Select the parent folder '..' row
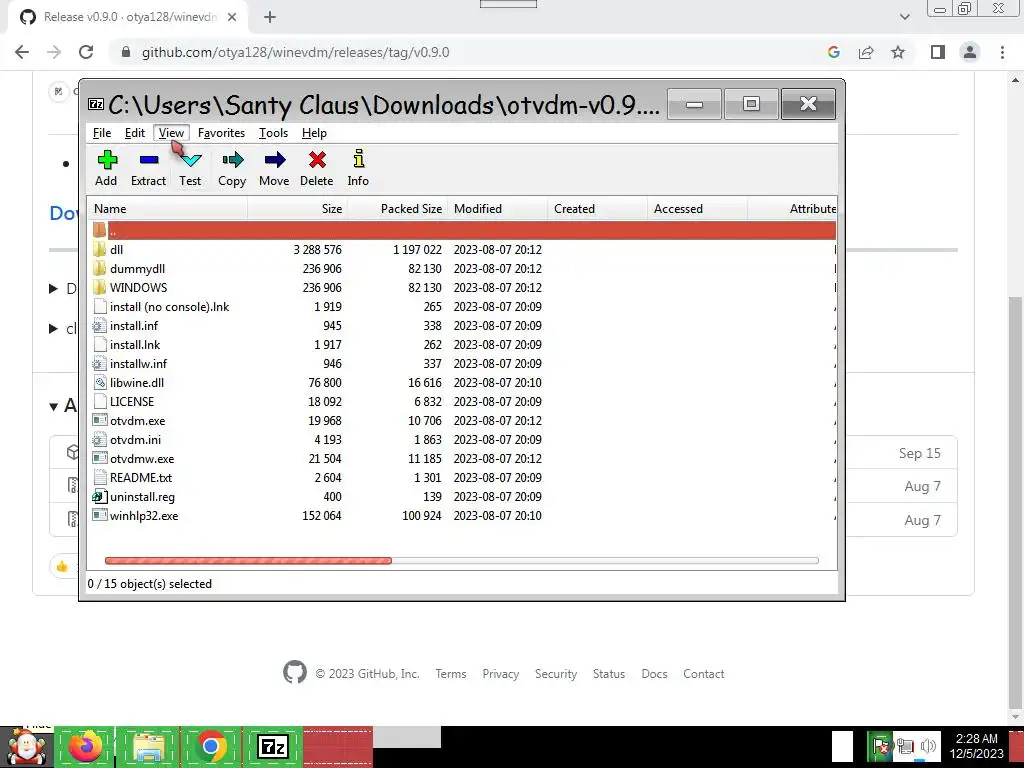 pyautogui.click(x=462, y=231)
